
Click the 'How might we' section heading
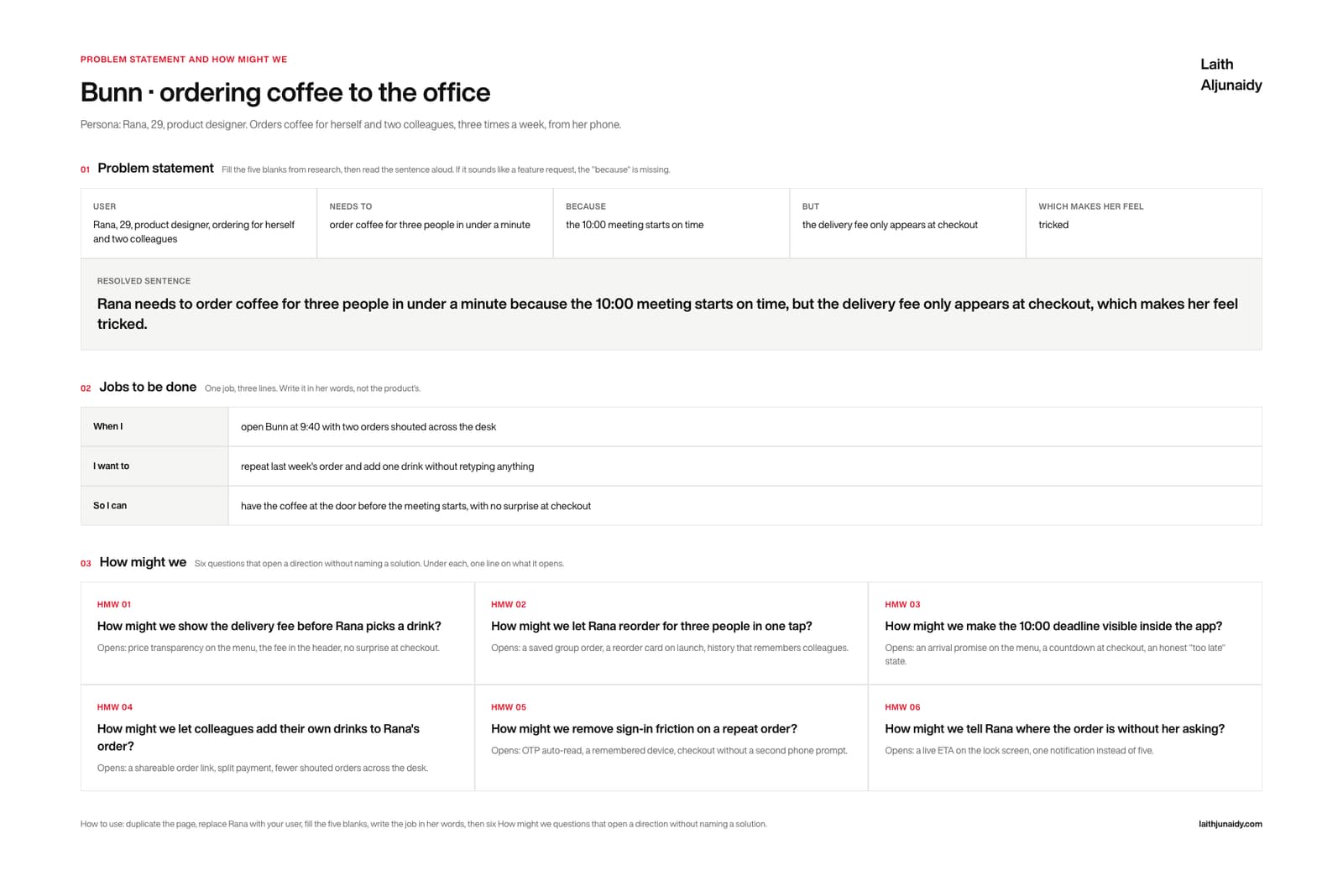[x=143, y=562]
